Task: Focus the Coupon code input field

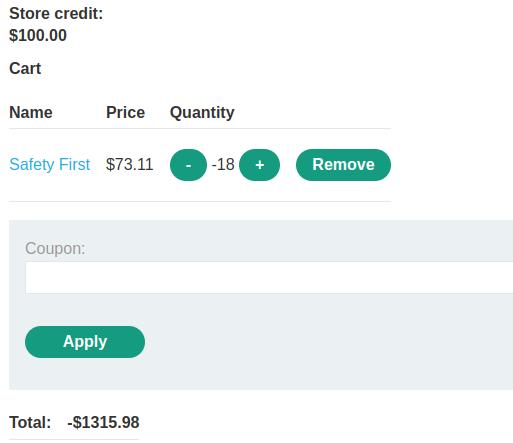Action: [x=269, y=278]
